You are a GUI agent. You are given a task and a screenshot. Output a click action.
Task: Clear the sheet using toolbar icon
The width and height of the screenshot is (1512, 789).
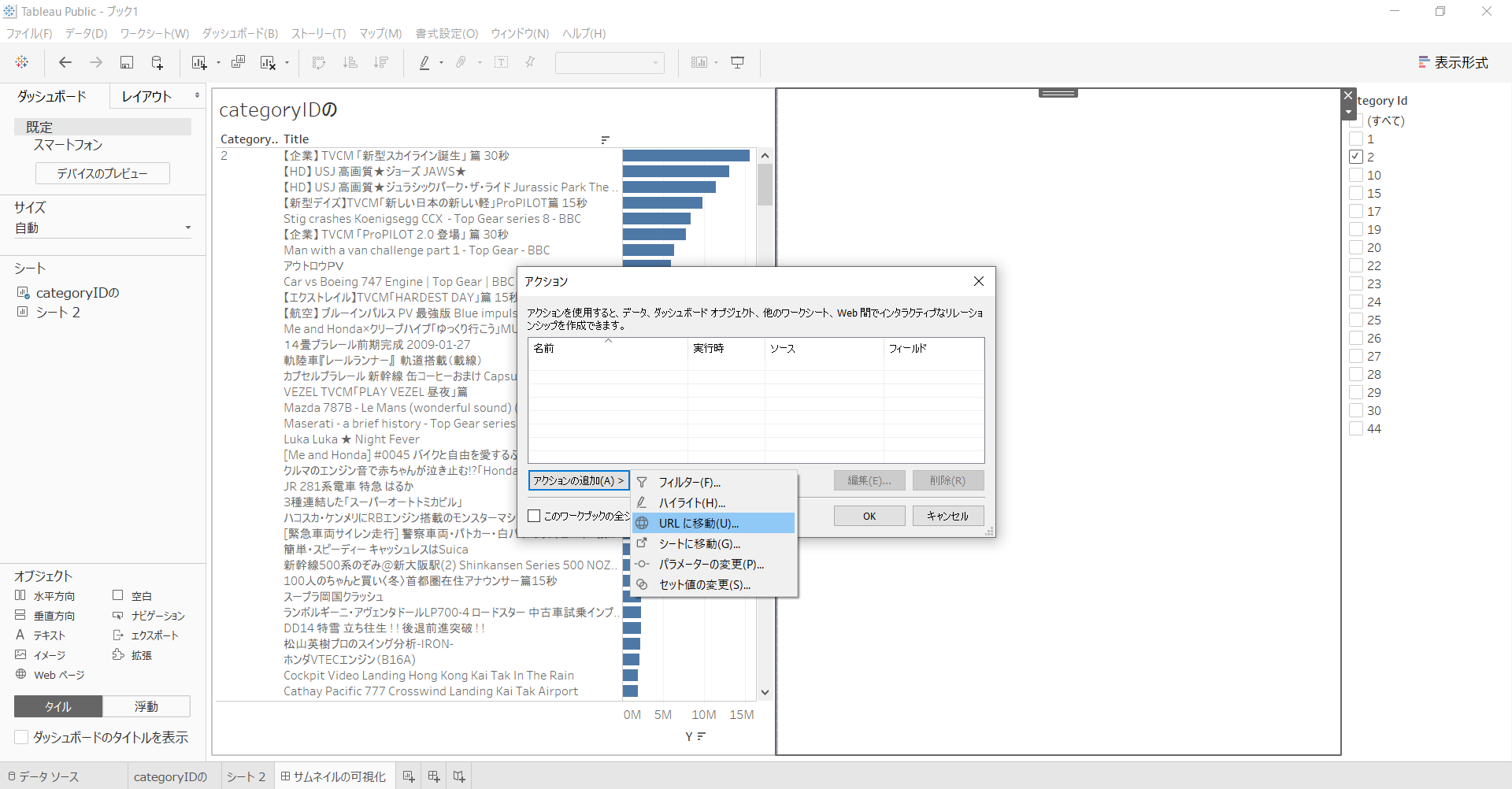[x=268, y=62]
